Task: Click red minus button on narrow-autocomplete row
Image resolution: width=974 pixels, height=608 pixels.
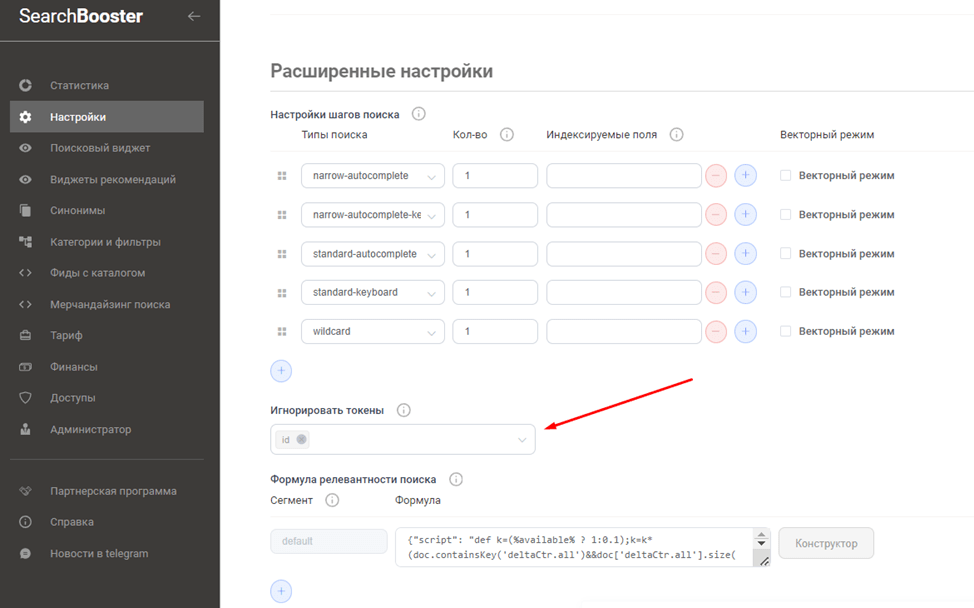Action: (x=716, y=175)
